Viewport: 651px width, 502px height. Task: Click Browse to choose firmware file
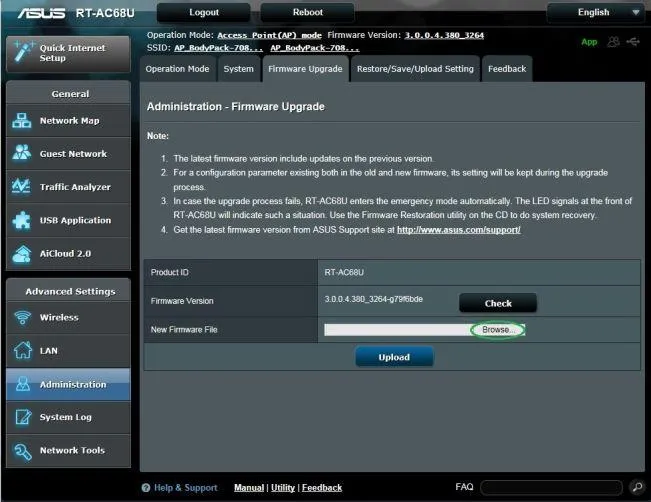pyautogui.click(x=498, y=330)
